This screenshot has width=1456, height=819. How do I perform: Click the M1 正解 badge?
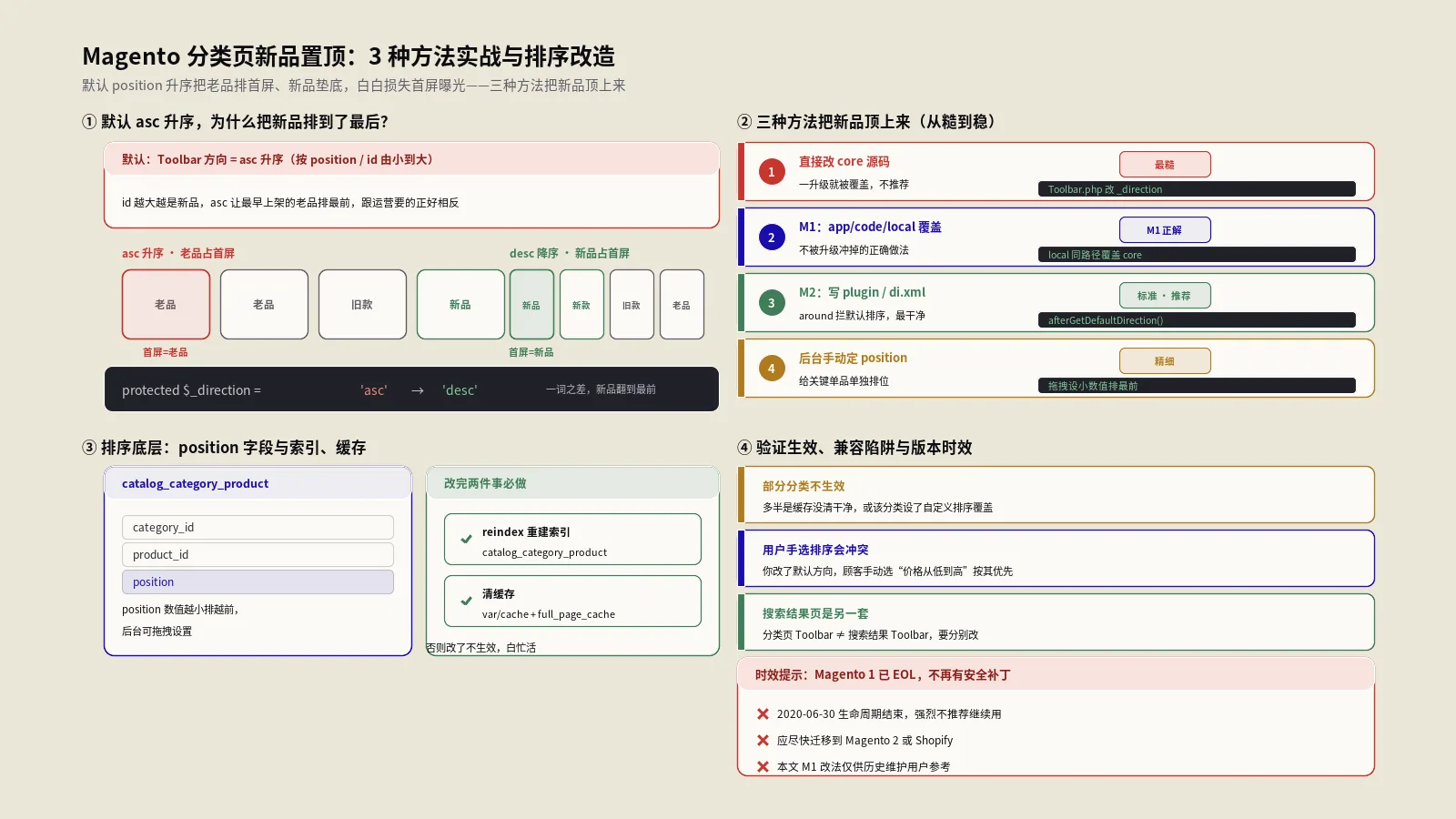coord(1165,230)
